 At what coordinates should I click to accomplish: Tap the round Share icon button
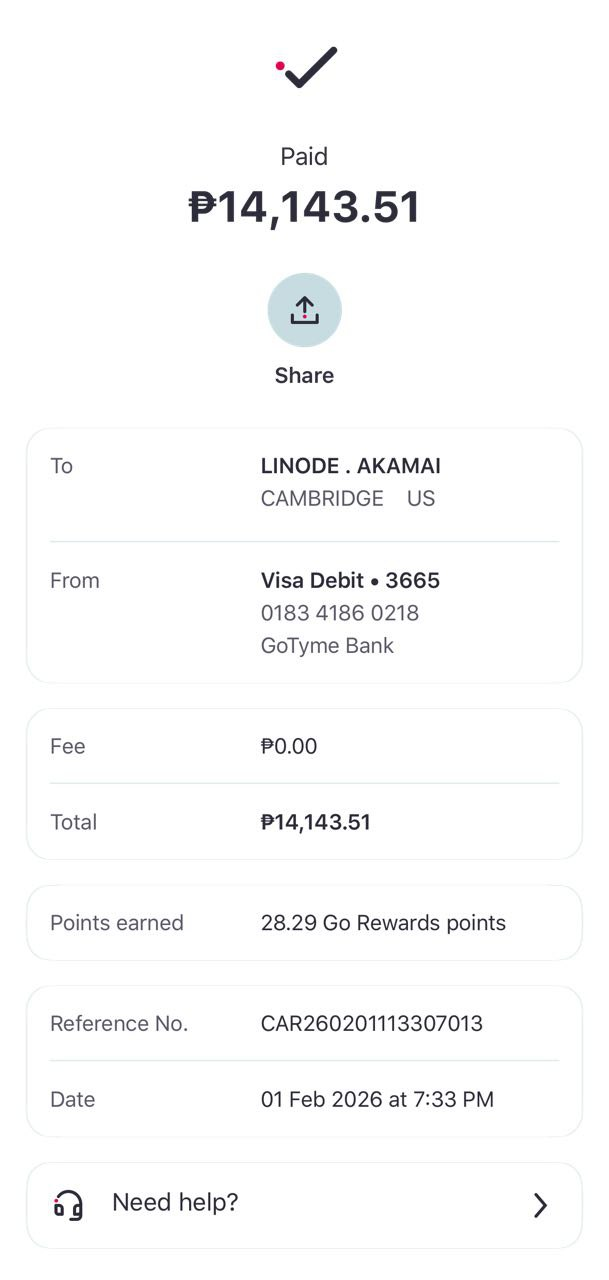(x=304, y=310)
